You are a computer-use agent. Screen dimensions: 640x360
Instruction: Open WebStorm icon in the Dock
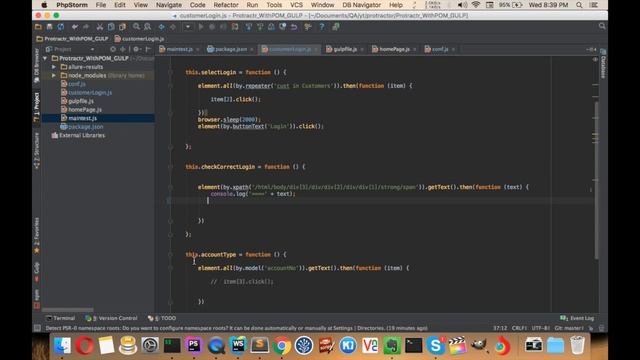(238, 345)
